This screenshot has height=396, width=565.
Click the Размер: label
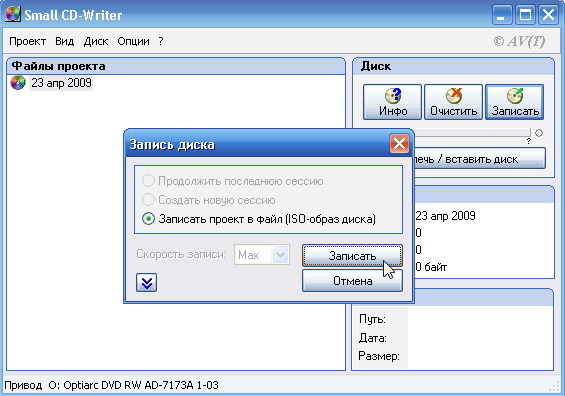click(379, 356)
